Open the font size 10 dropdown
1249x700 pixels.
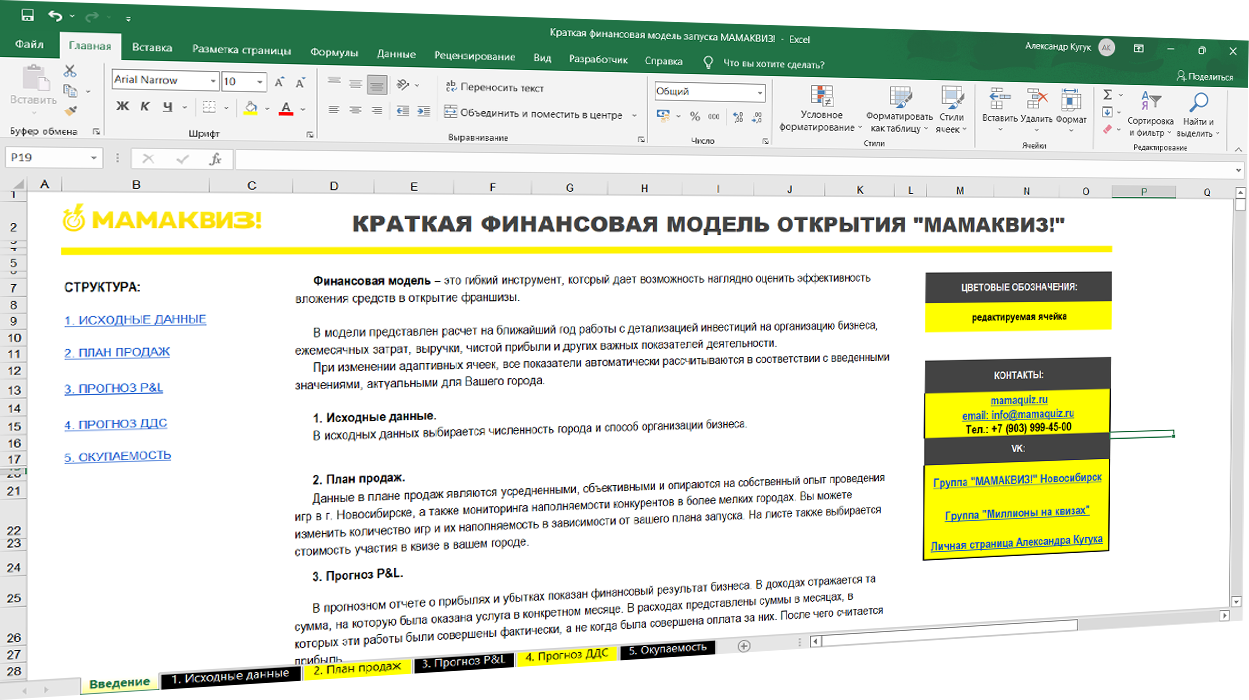(261, 82)
